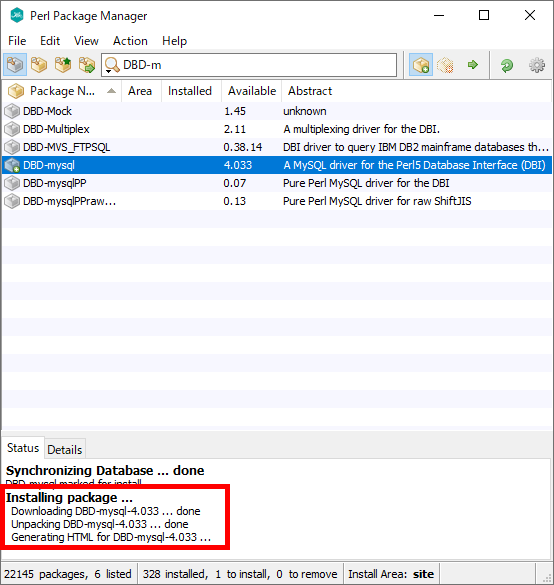
Task: Select the DBD-mysql package row
Action: click(x=277, y=165)
